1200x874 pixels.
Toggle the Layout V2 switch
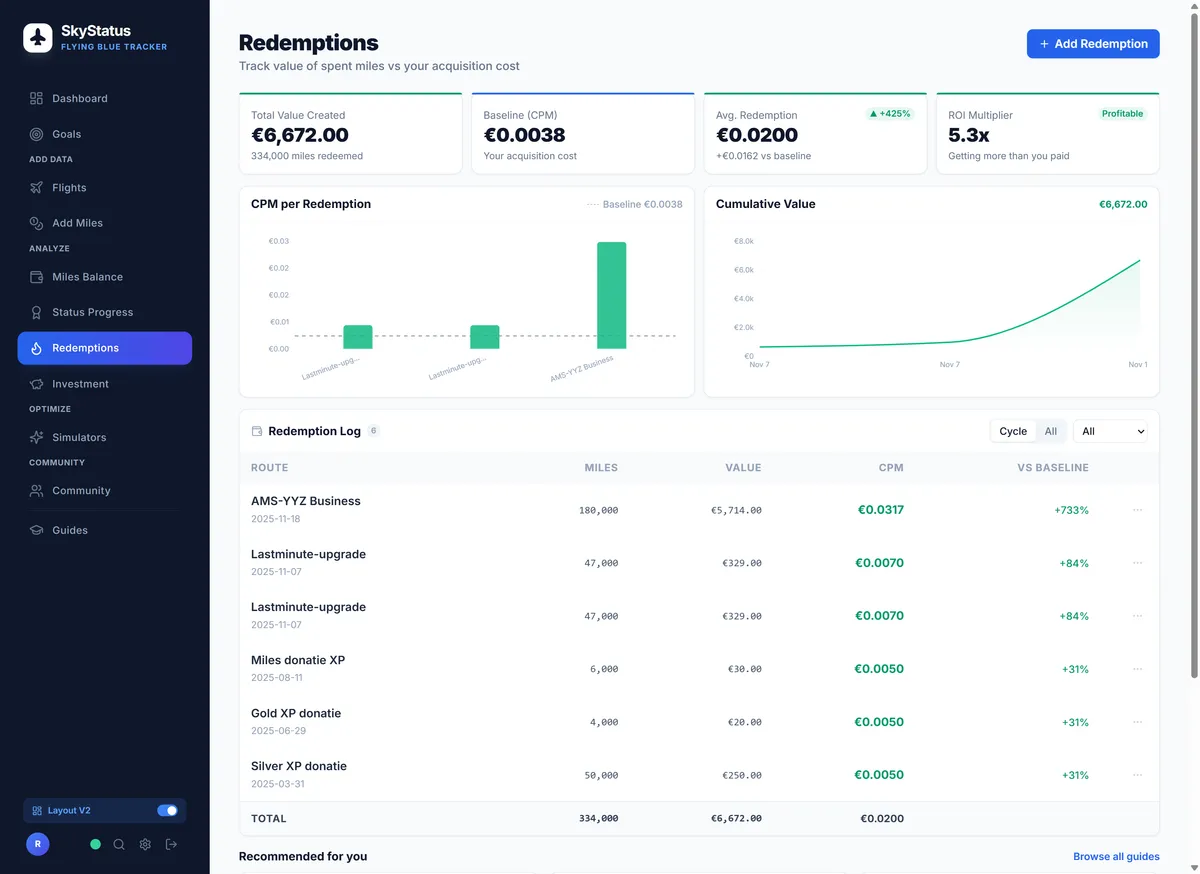pos(168,810)
